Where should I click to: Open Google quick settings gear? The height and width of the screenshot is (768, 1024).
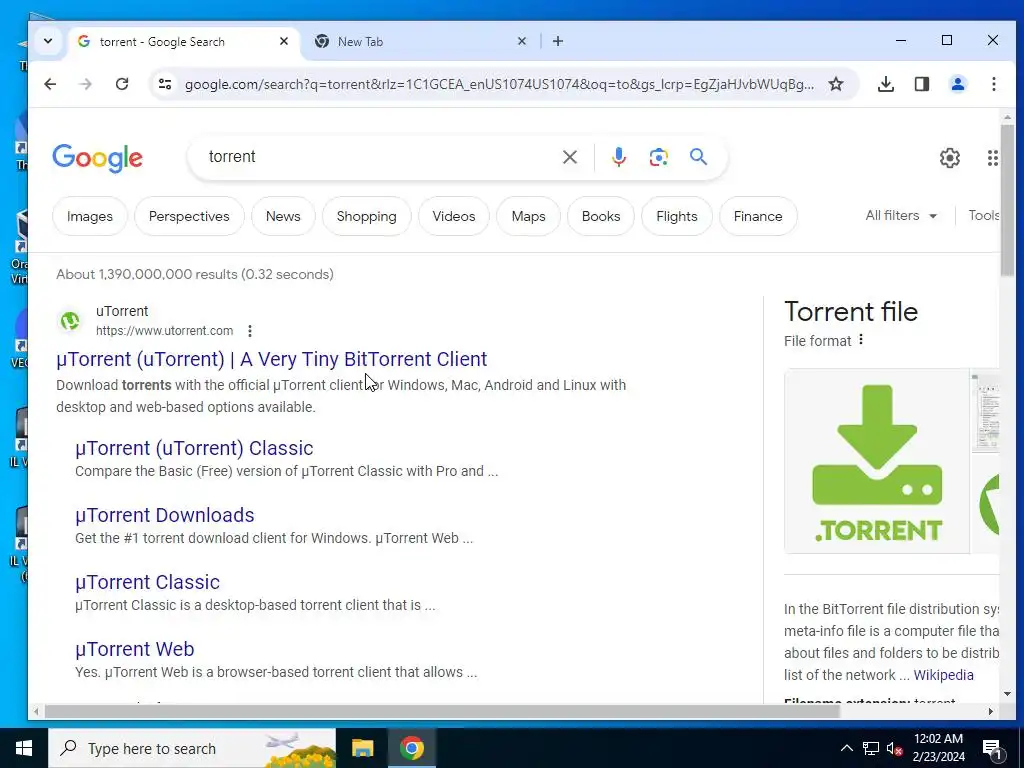[x=950, y=157]
